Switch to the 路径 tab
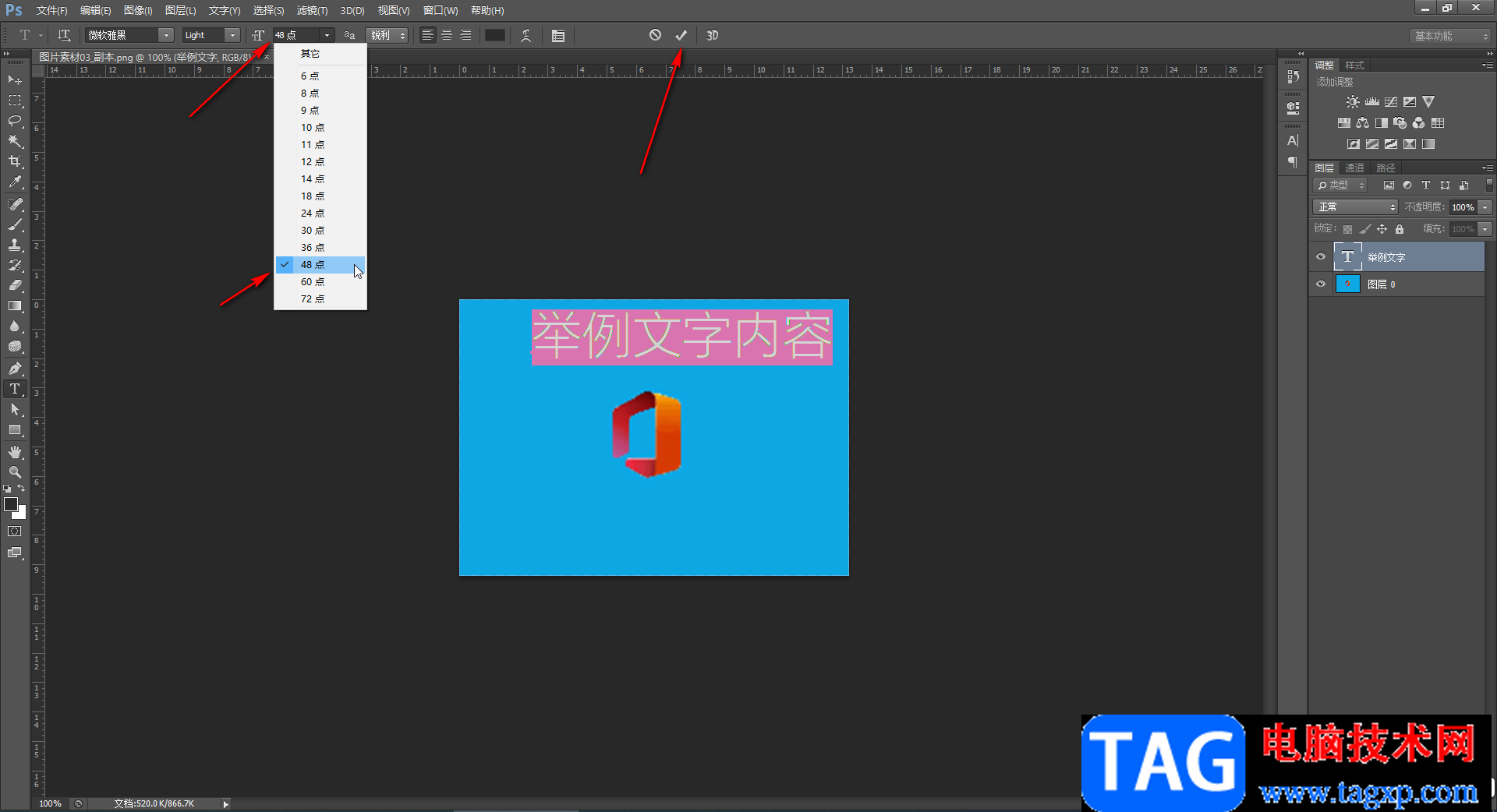 [1386, 168]
